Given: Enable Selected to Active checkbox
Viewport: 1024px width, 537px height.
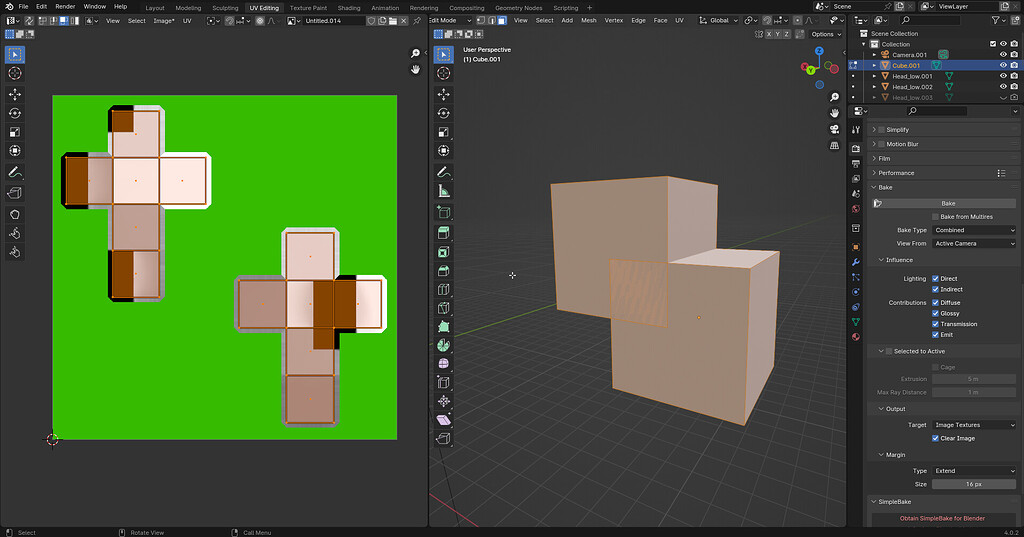Looking at the screenshot, I should [x=888, y=351].
